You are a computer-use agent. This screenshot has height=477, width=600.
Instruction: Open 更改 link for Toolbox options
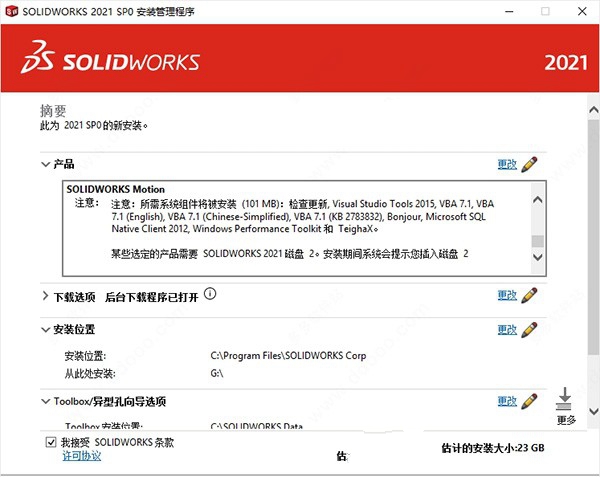click(507, 401)
